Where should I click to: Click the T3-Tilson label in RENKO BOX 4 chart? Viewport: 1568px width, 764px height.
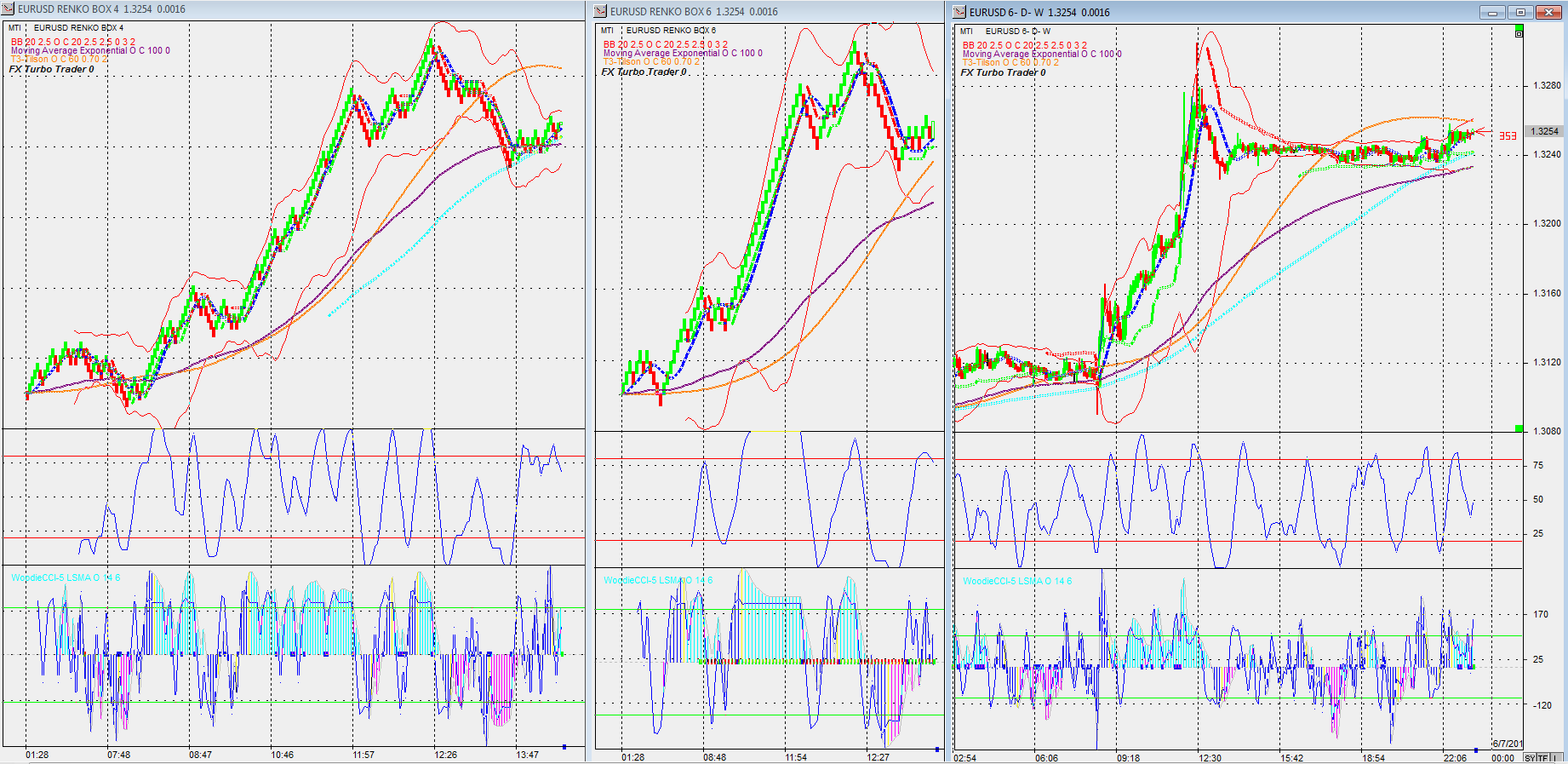(x=59, y=59)
